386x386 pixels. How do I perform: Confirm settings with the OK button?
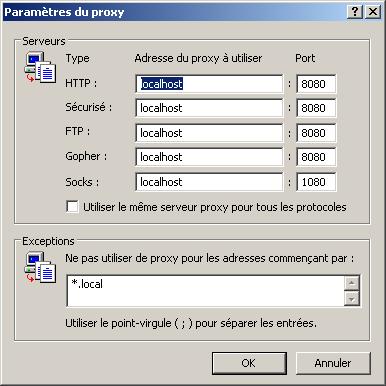(x=249, y=363)
